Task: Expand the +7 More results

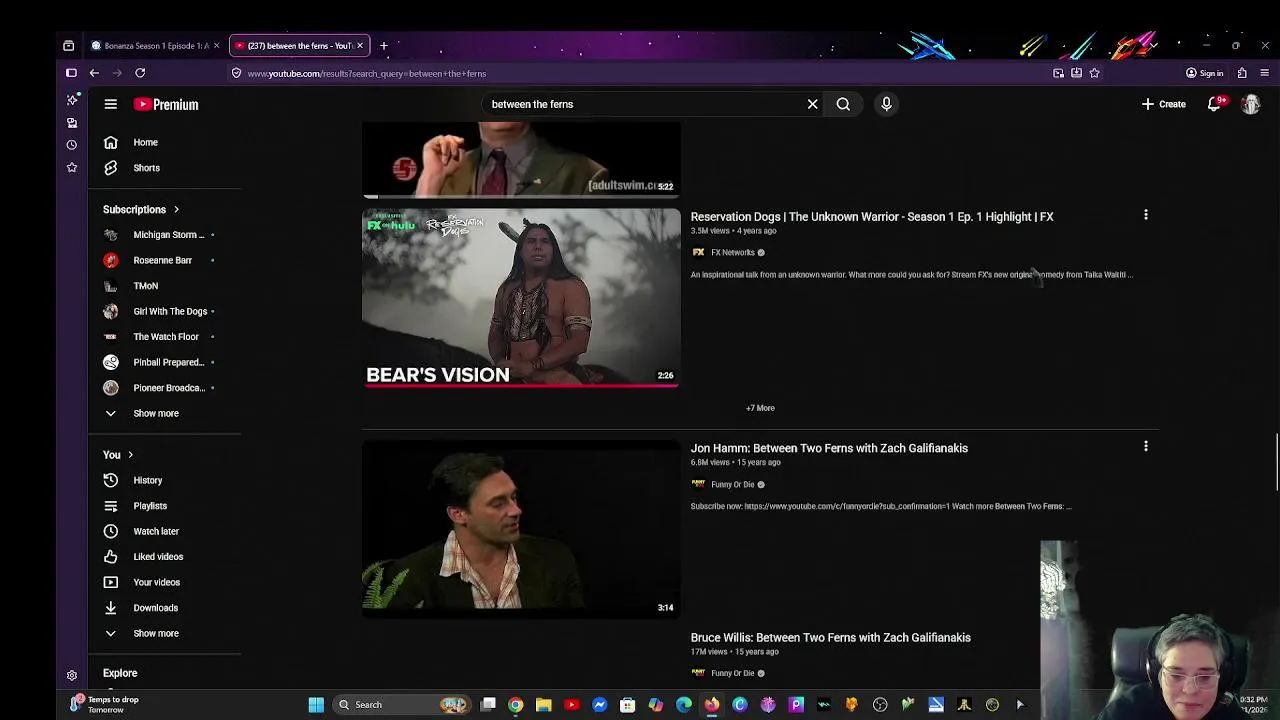Action: (760, 408)
